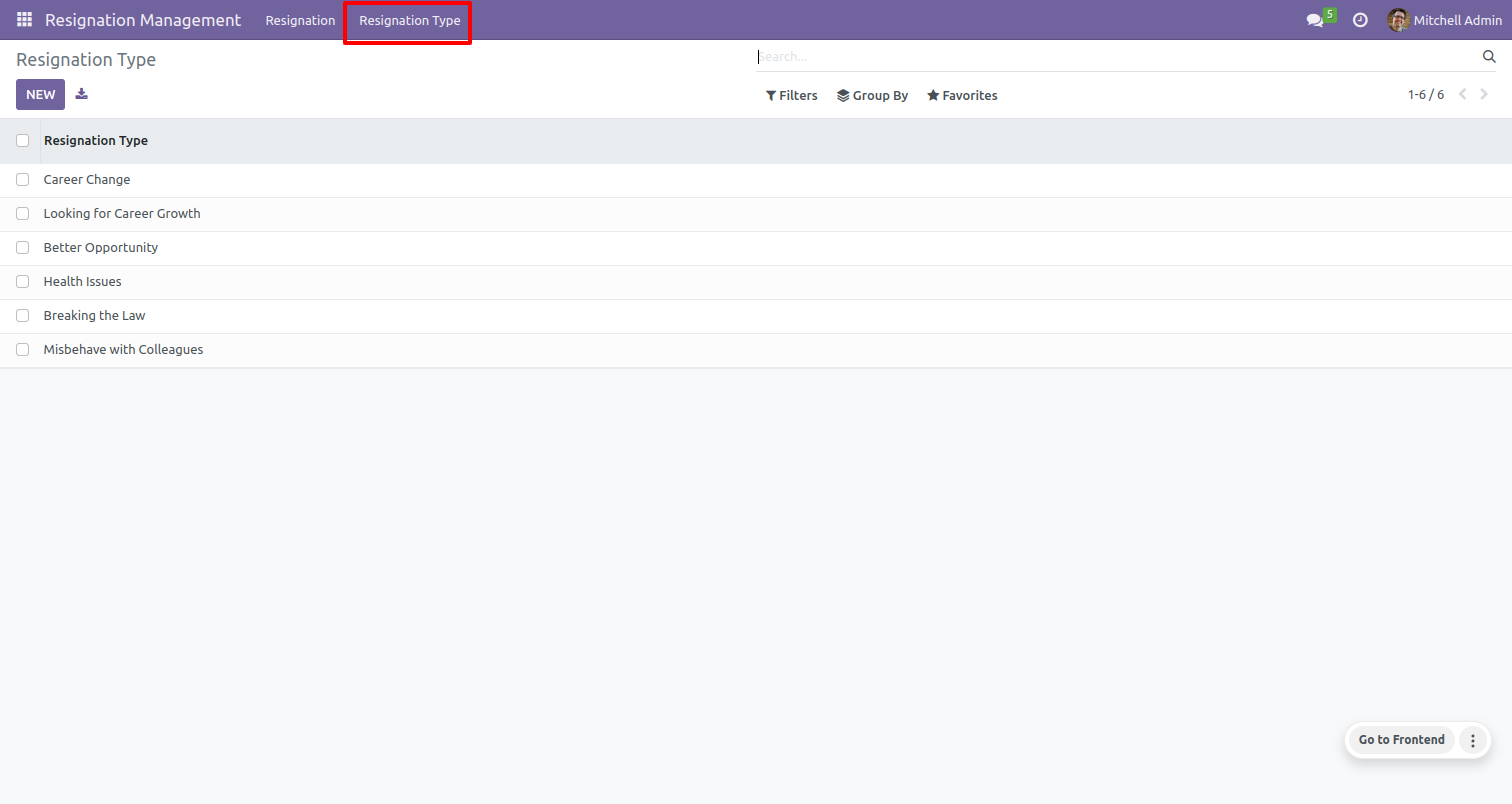Click the Go to Frontend button
This screenshot has height=804, width=1512.
pos(1401,740)
